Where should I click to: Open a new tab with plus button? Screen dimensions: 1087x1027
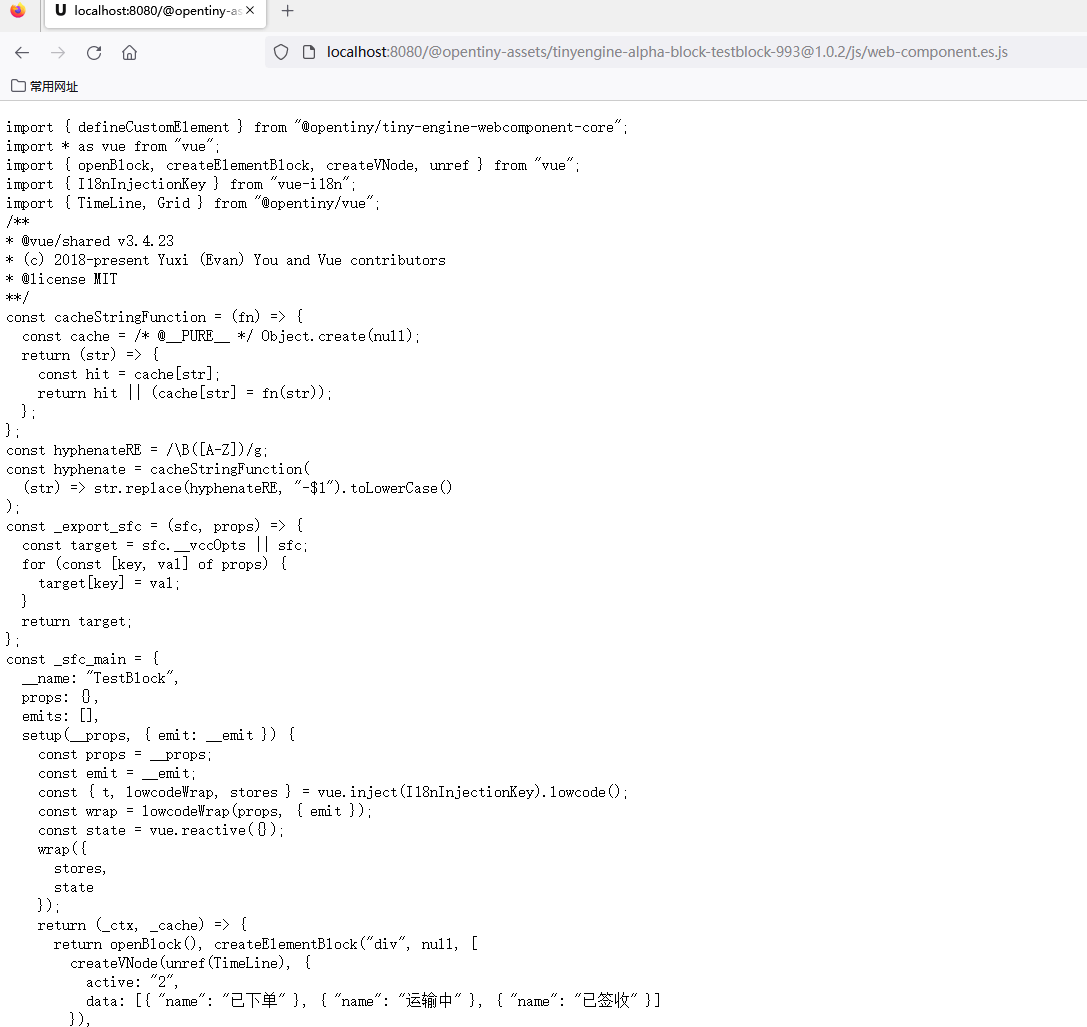coord(288,11)
